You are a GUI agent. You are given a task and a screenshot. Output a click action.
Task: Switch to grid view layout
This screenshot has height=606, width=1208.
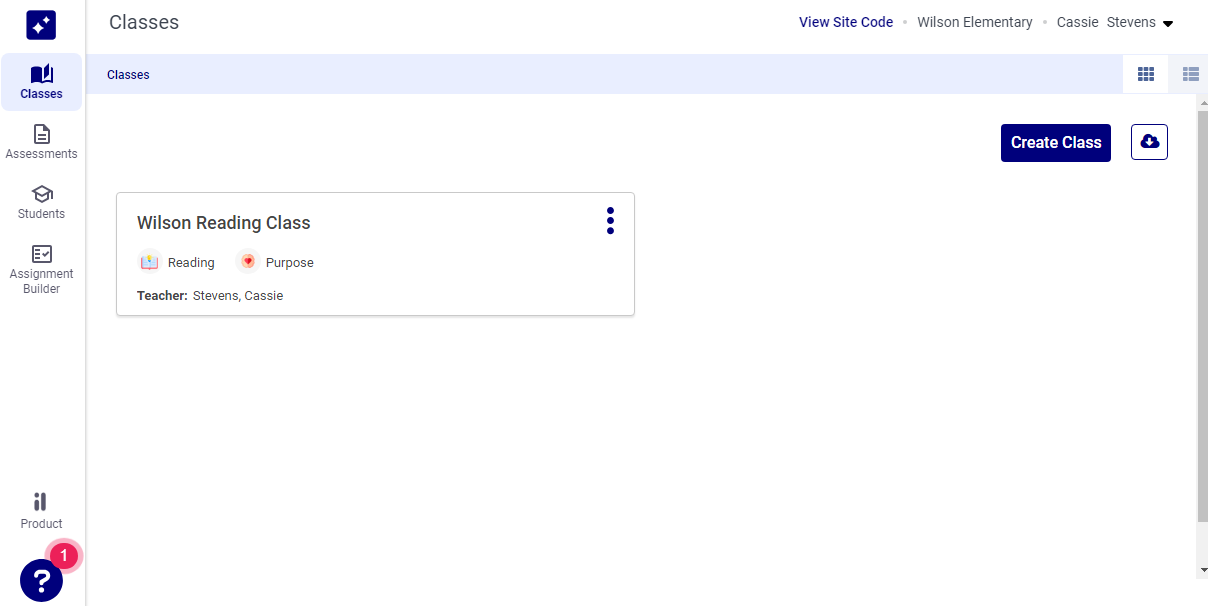click(1146, 74)
